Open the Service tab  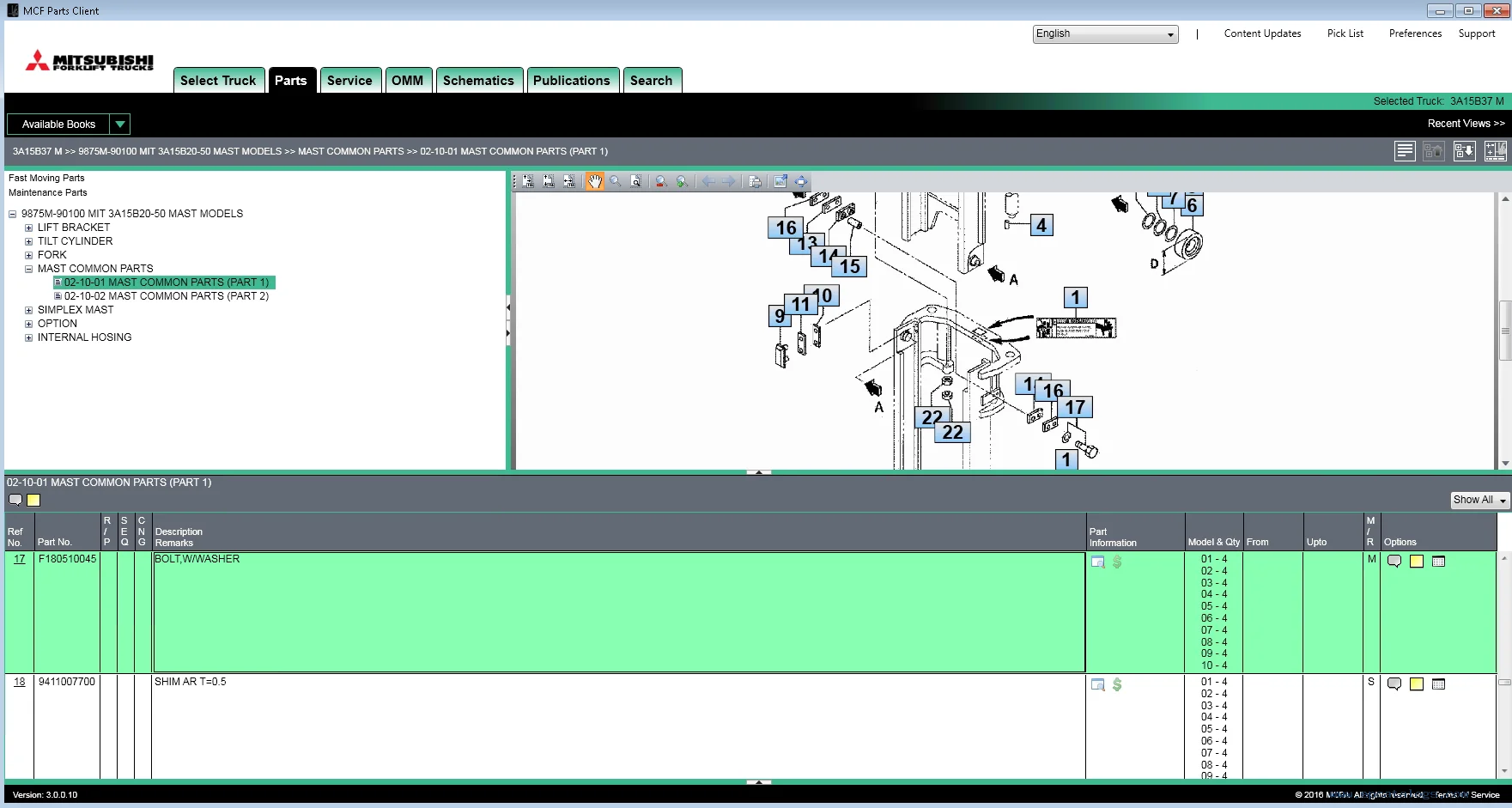point(349,81)
